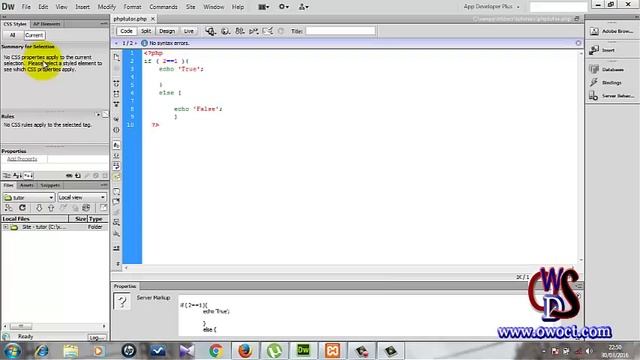Screen dimensions: 640x360
Task: Open Chrome from the taskbar
Action: click(216, 351)
